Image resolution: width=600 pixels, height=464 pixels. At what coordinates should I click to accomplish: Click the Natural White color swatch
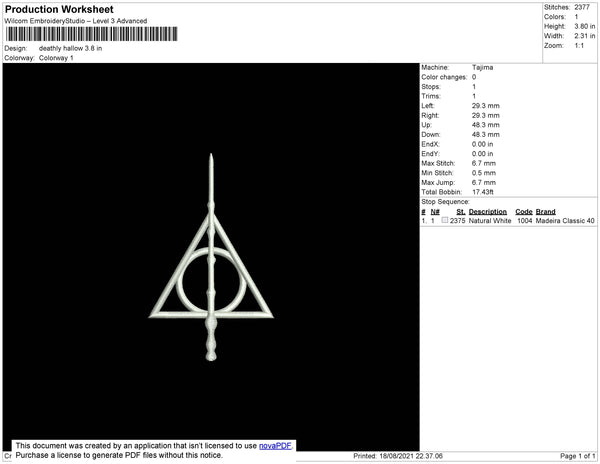pos(445,220)
